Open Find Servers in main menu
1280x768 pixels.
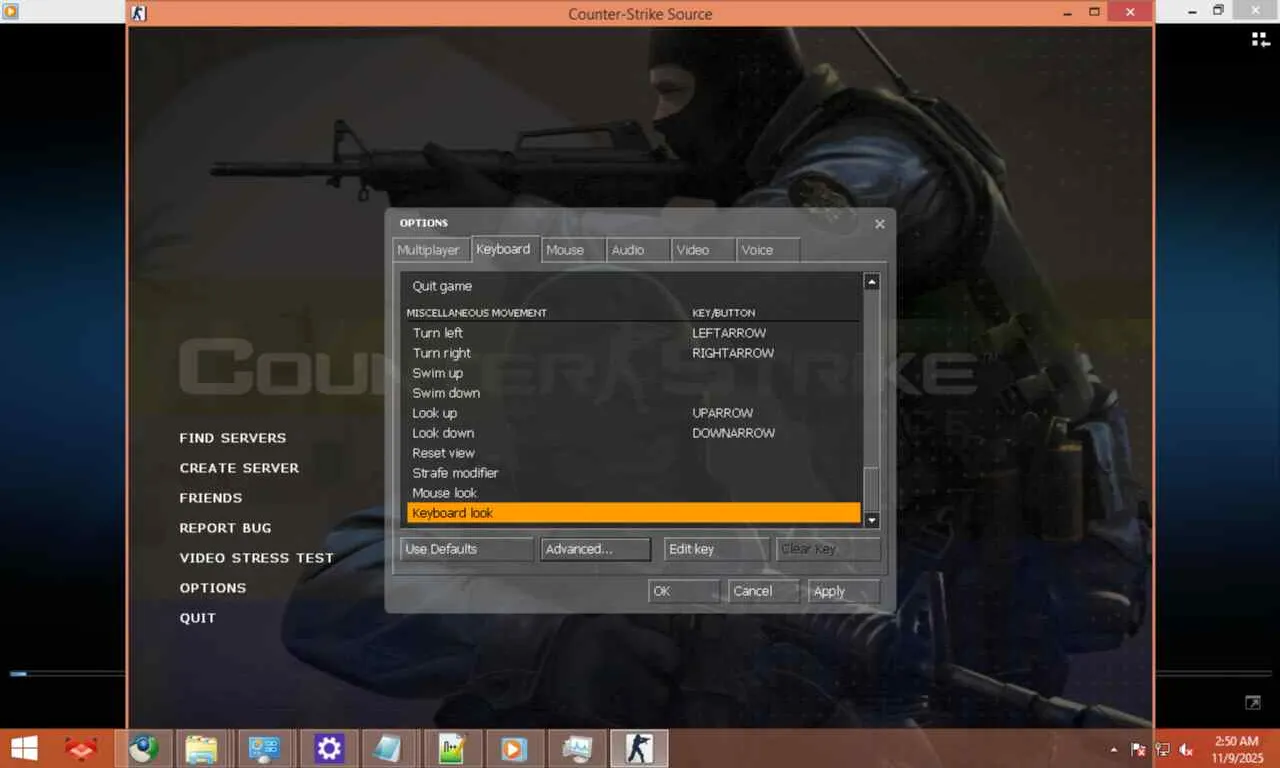[233, 438]
